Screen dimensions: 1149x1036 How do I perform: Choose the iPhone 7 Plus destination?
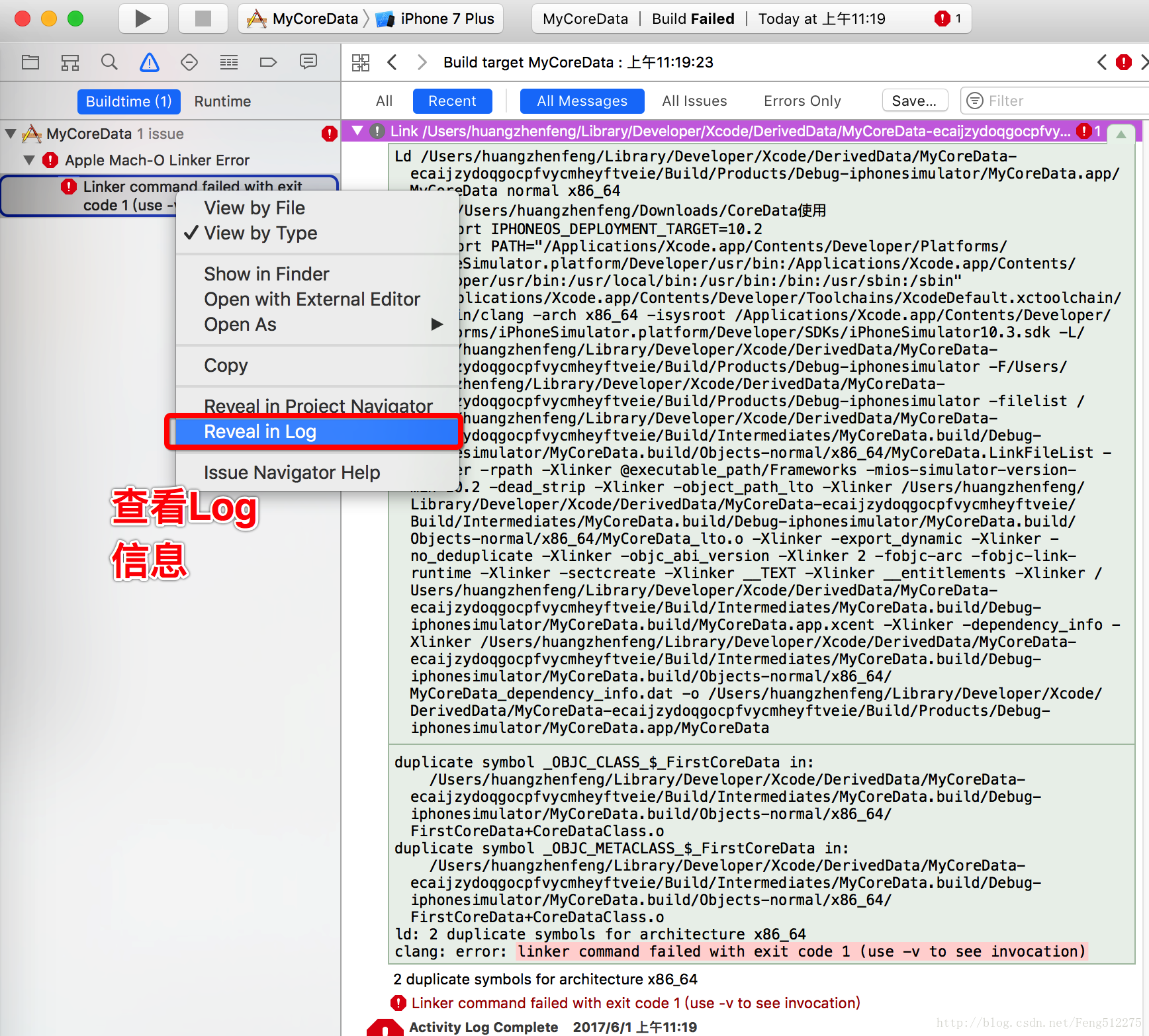tap(436, 19)
